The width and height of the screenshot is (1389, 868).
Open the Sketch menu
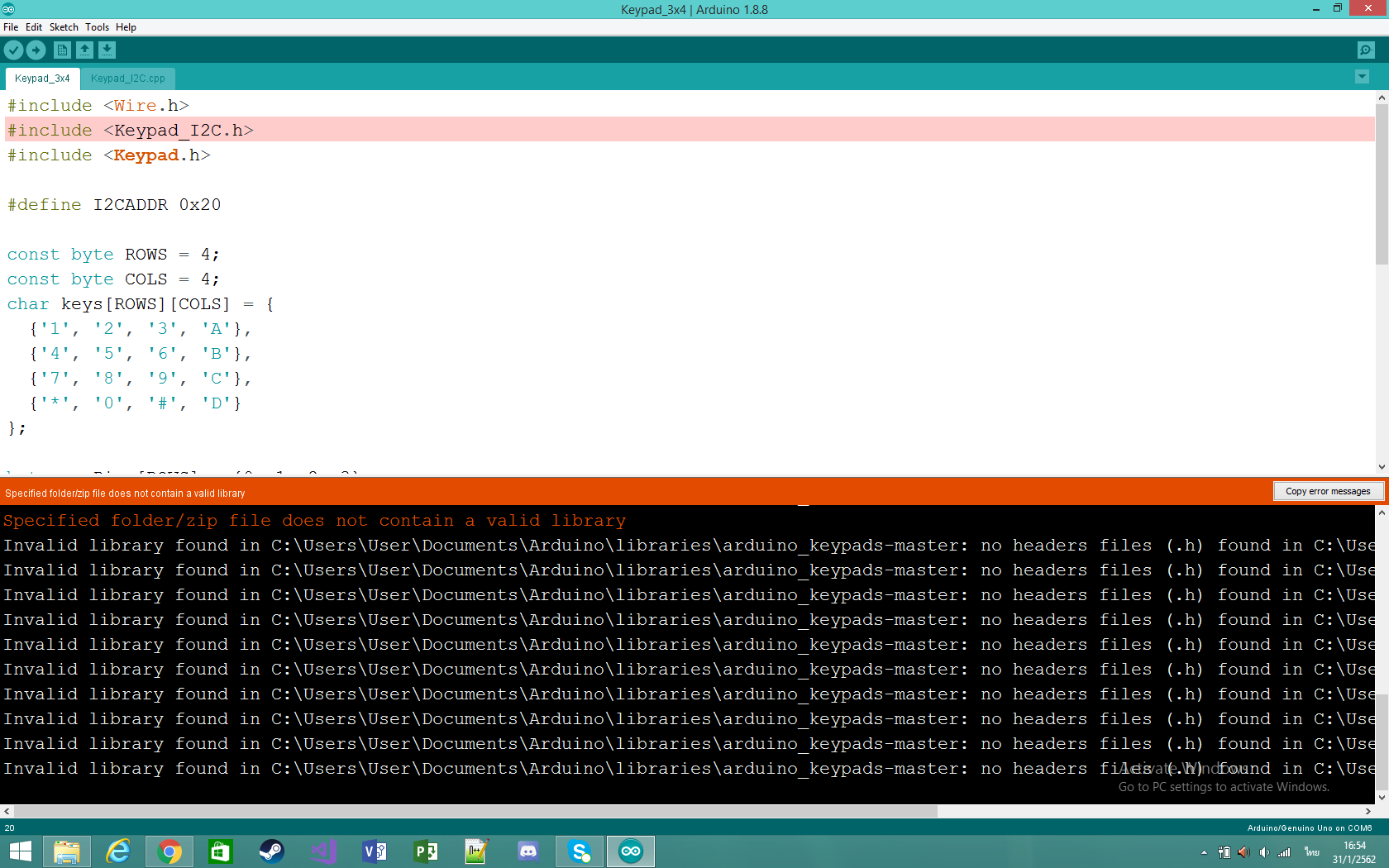64,27
